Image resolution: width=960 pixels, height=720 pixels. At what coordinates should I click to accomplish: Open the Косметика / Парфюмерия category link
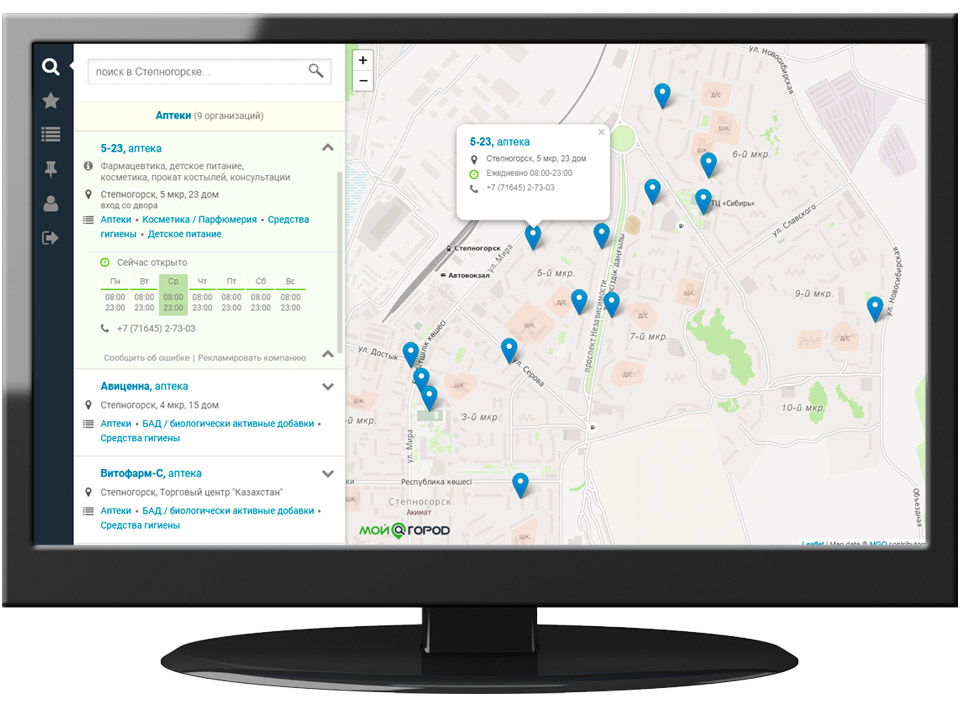pos(200,219)
